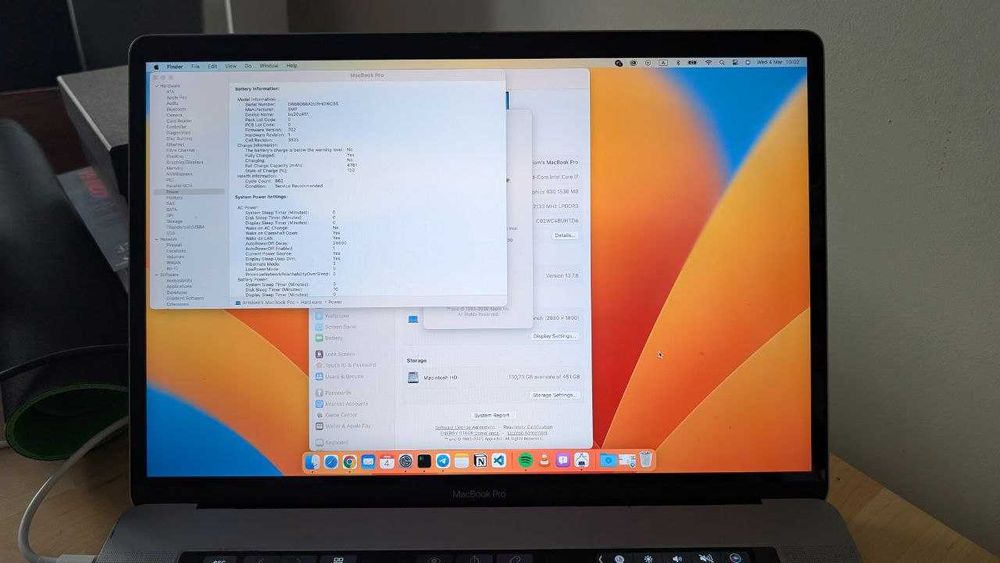Click the Apple logo menu
Screen dimensions: 1000x563
coord(156,66)
